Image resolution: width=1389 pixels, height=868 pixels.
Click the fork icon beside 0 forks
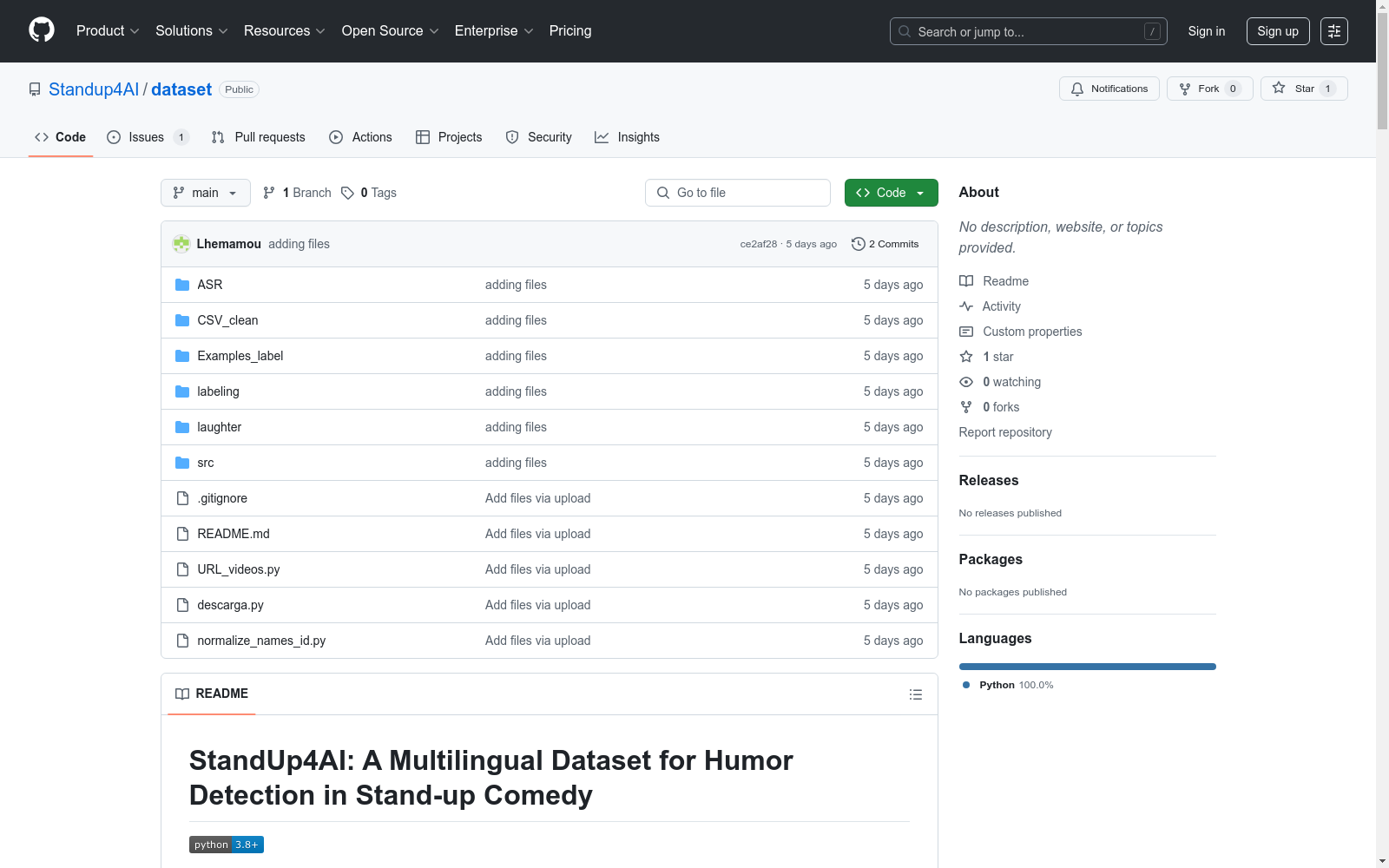pos(966,407)
